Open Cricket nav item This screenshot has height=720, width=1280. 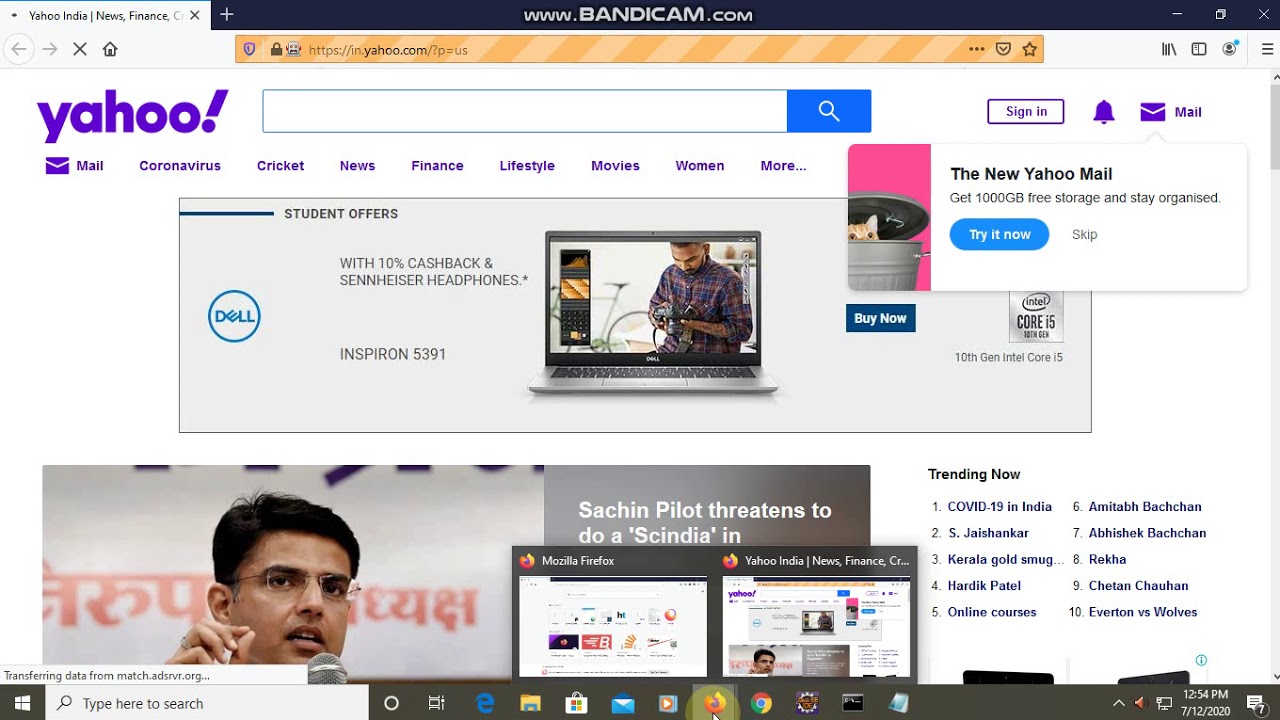point(280,166)
